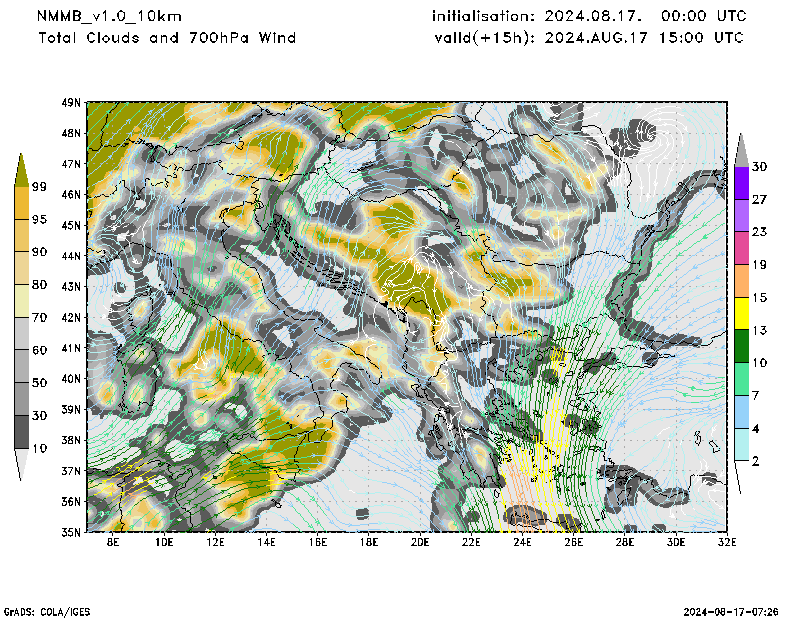Click the olive top arrow of cloud legend
This screenshot has width=800, height=618.
(21, 171)
